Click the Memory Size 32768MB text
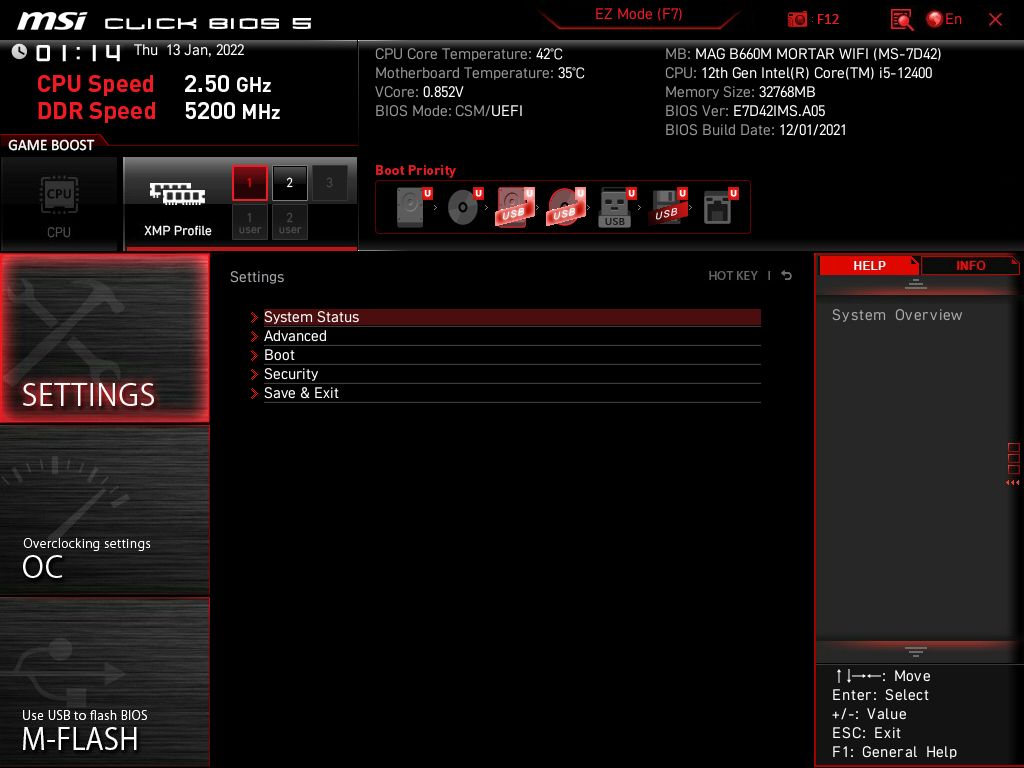Screen dimensions: 1024x768 tap(740, 92)
